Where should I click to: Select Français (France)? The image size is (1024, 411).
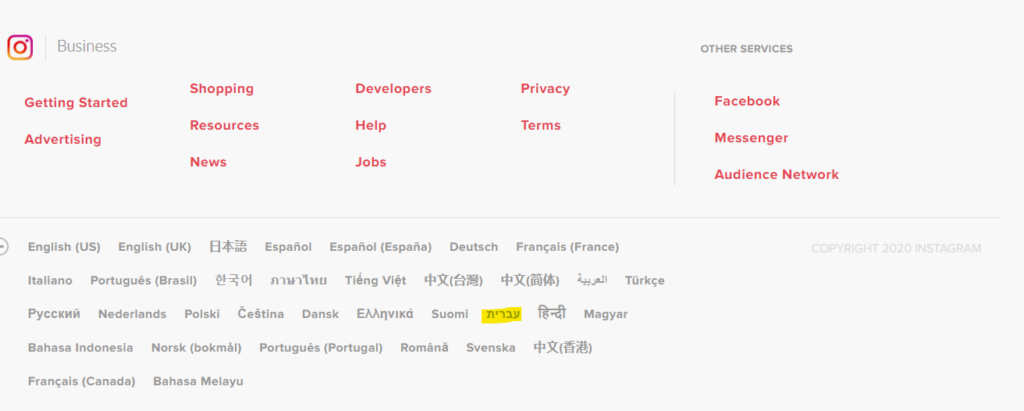[567, 247]
